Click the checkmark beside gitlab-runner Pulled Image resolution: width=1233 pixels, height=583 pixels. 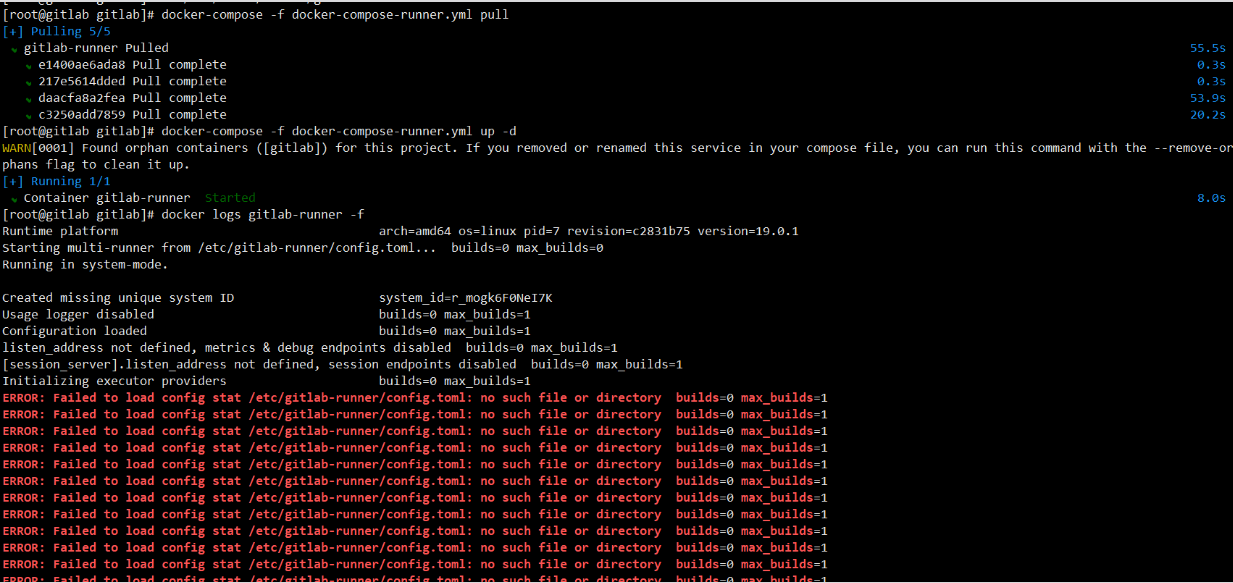pos(14,49)
